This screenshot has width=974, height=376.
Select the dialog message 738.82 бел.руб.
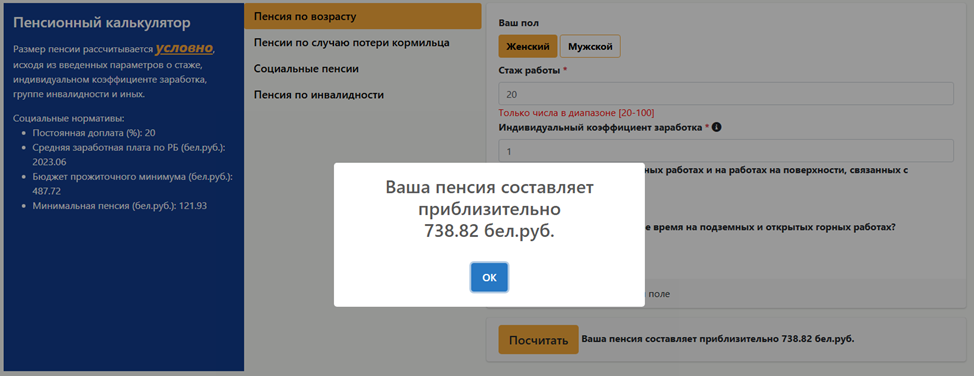coord(489,231)
